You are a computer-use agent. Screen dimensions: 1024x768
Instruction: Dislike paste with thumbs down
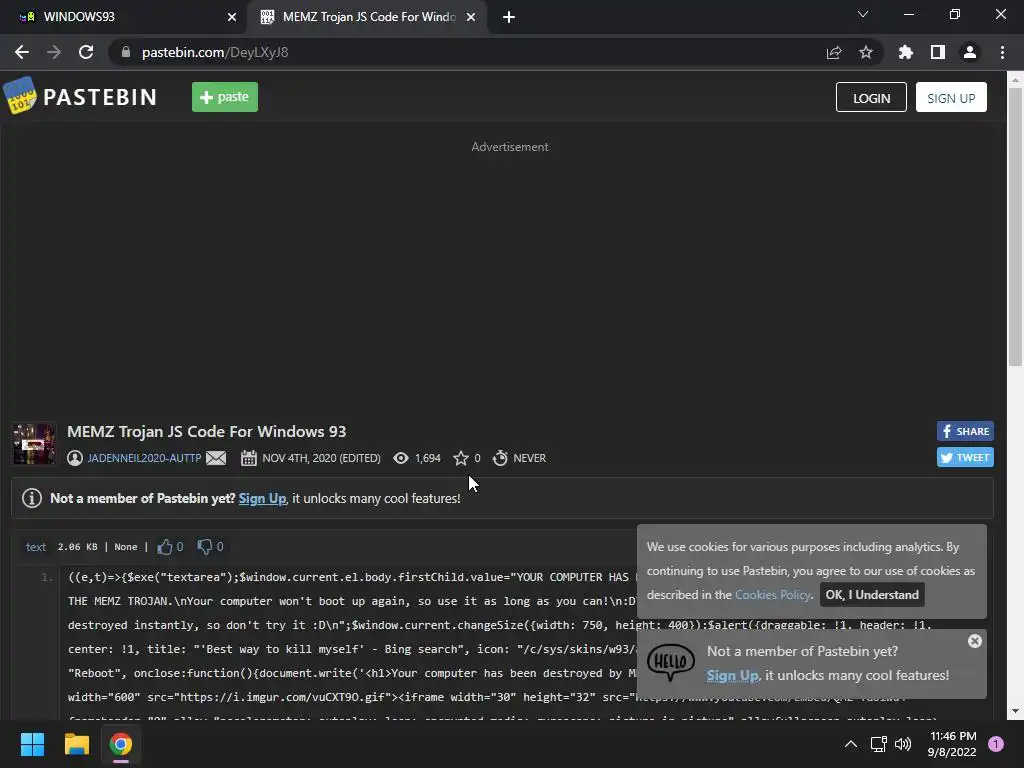(205, 547)
